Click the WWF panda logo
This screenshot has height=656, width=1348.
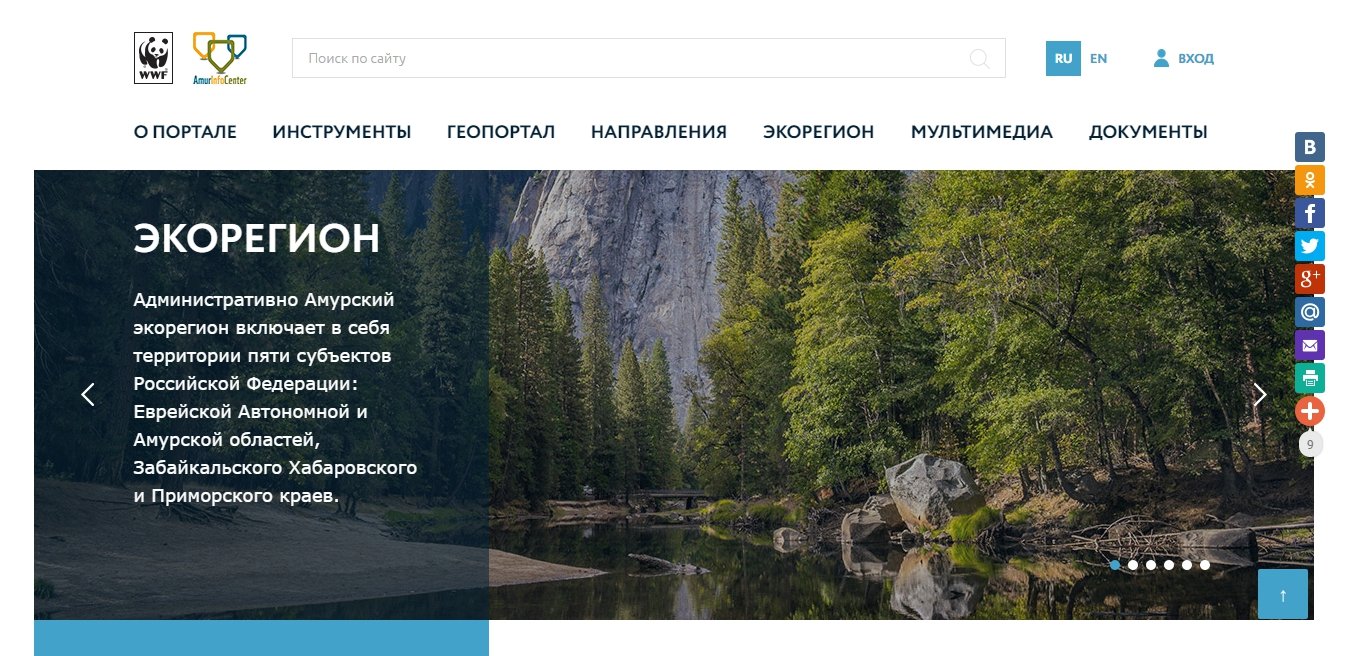tap(153, 58)
